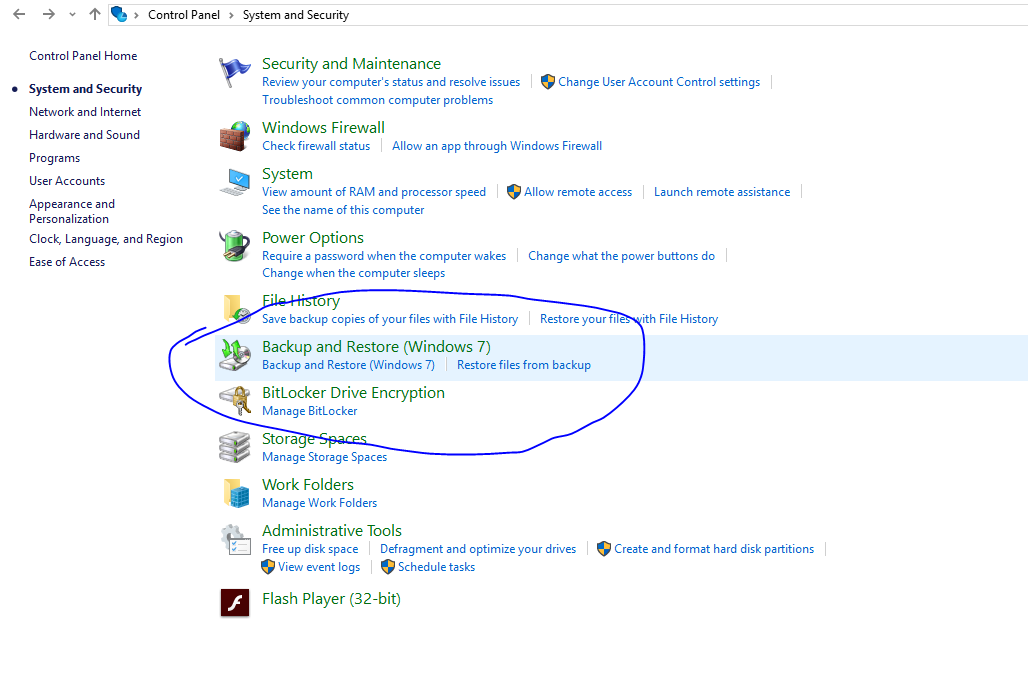Click the Work Folders icon

(236, 493)
